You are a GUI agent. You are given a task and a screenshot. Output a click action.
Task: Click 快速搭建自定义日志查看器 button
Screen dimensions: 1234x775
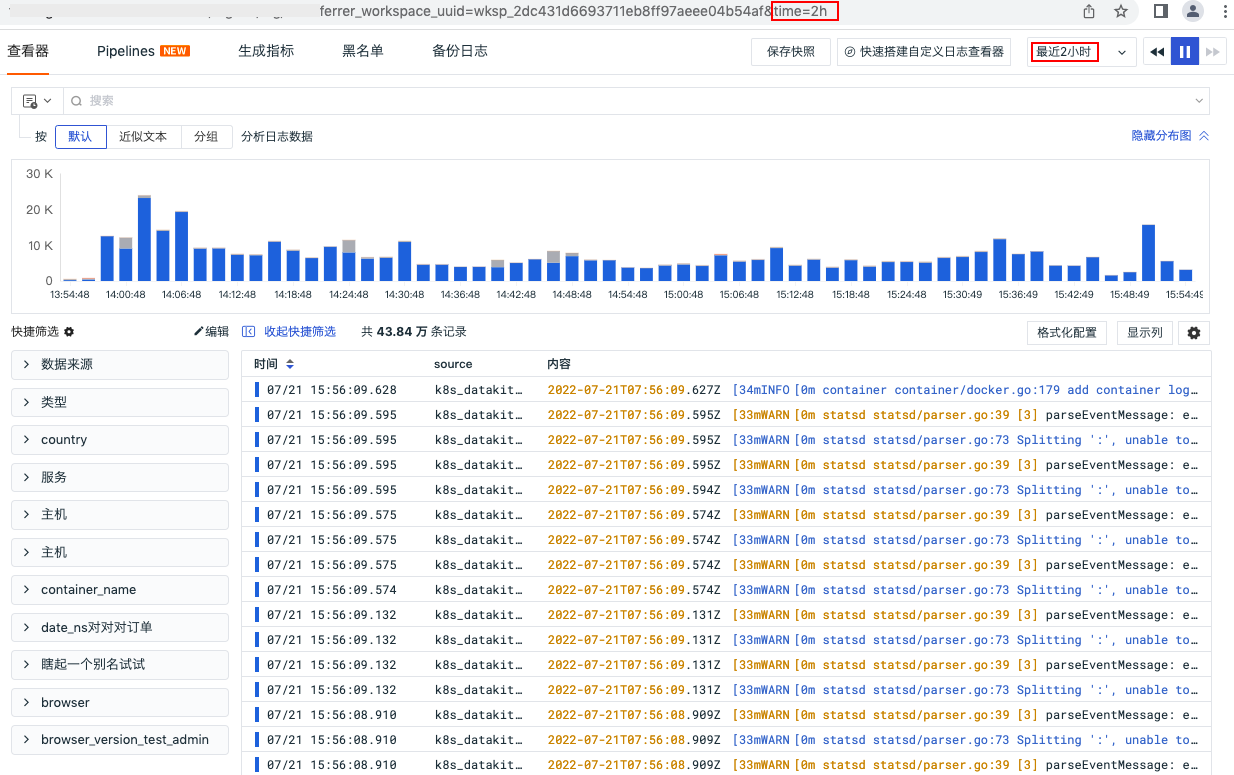coord(924,52)
